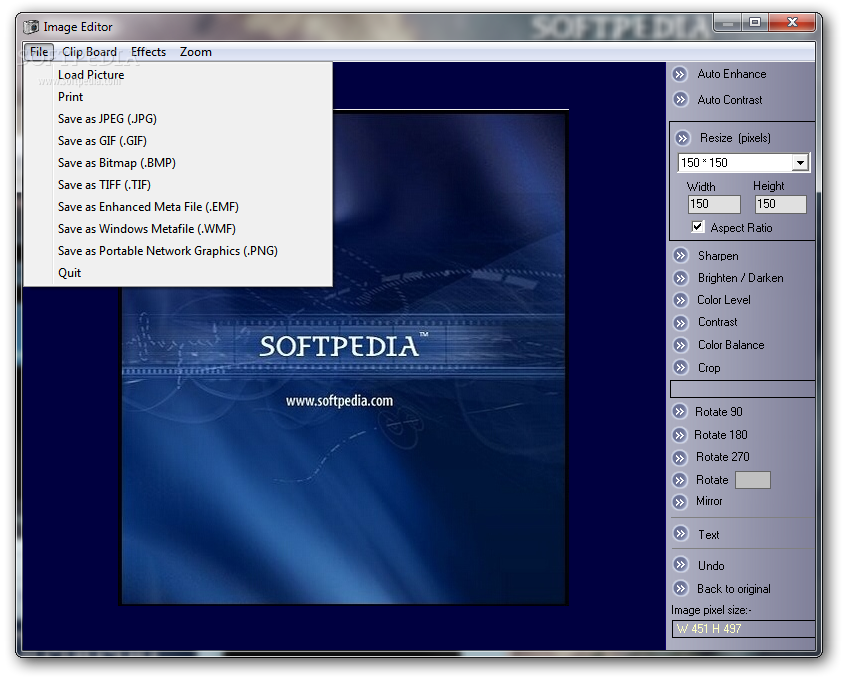This screenshot has height=678, width=843.
Task: Click the Auto Contrast label
Action: 730,100
